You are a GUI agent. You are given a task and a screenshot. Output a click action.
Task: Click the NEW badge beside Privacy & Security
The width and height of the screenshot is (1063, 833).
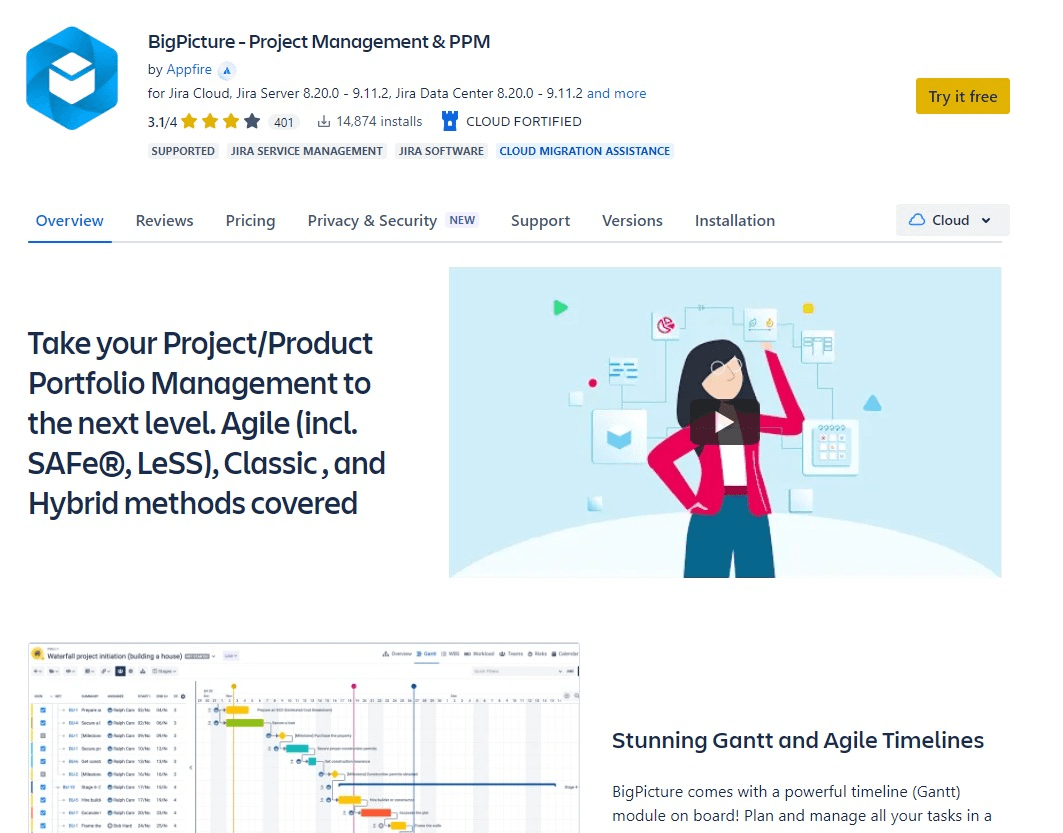pyautogui.click(x=462, y=220)
